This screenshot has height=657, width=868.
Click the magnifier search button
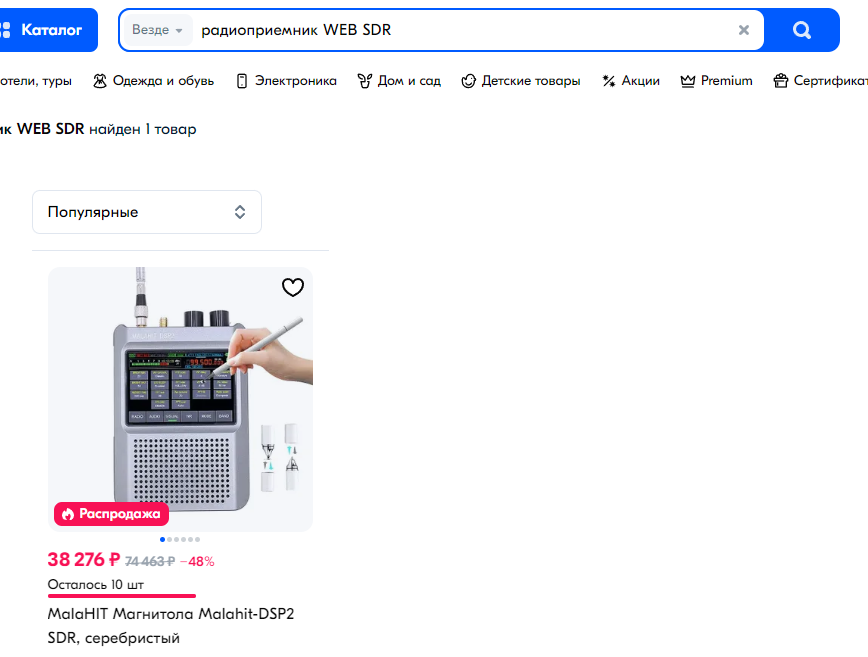pyautogui.click(x=802, y=30)
